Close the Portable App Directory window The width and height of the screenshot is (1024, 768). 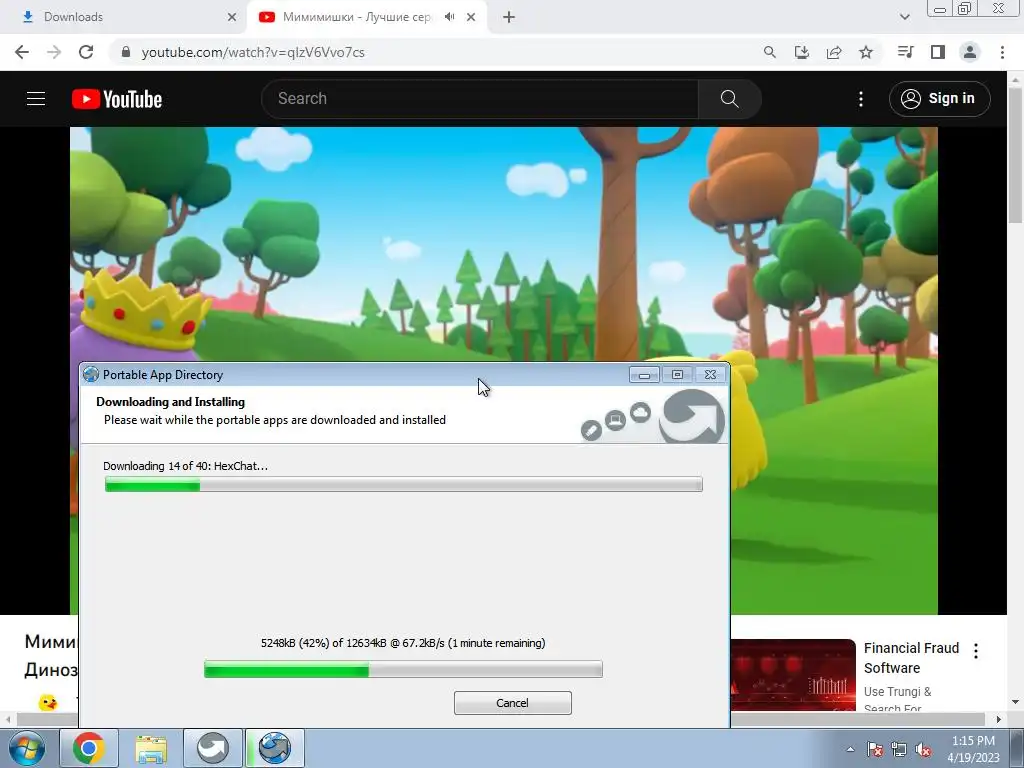tap(711, 375)
